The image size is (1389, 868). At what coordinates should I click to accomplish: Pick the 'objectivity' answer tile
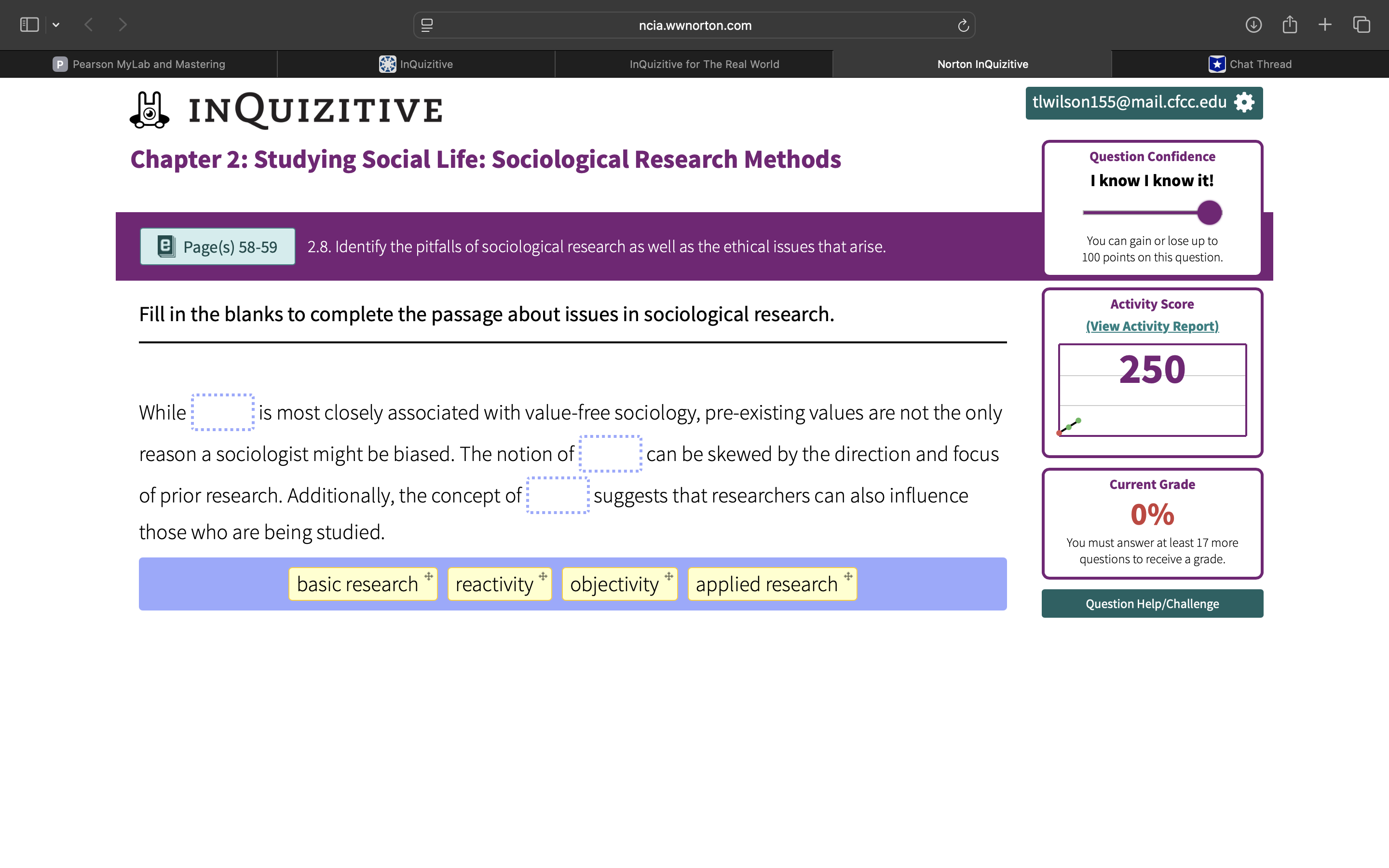coord(619,584)
